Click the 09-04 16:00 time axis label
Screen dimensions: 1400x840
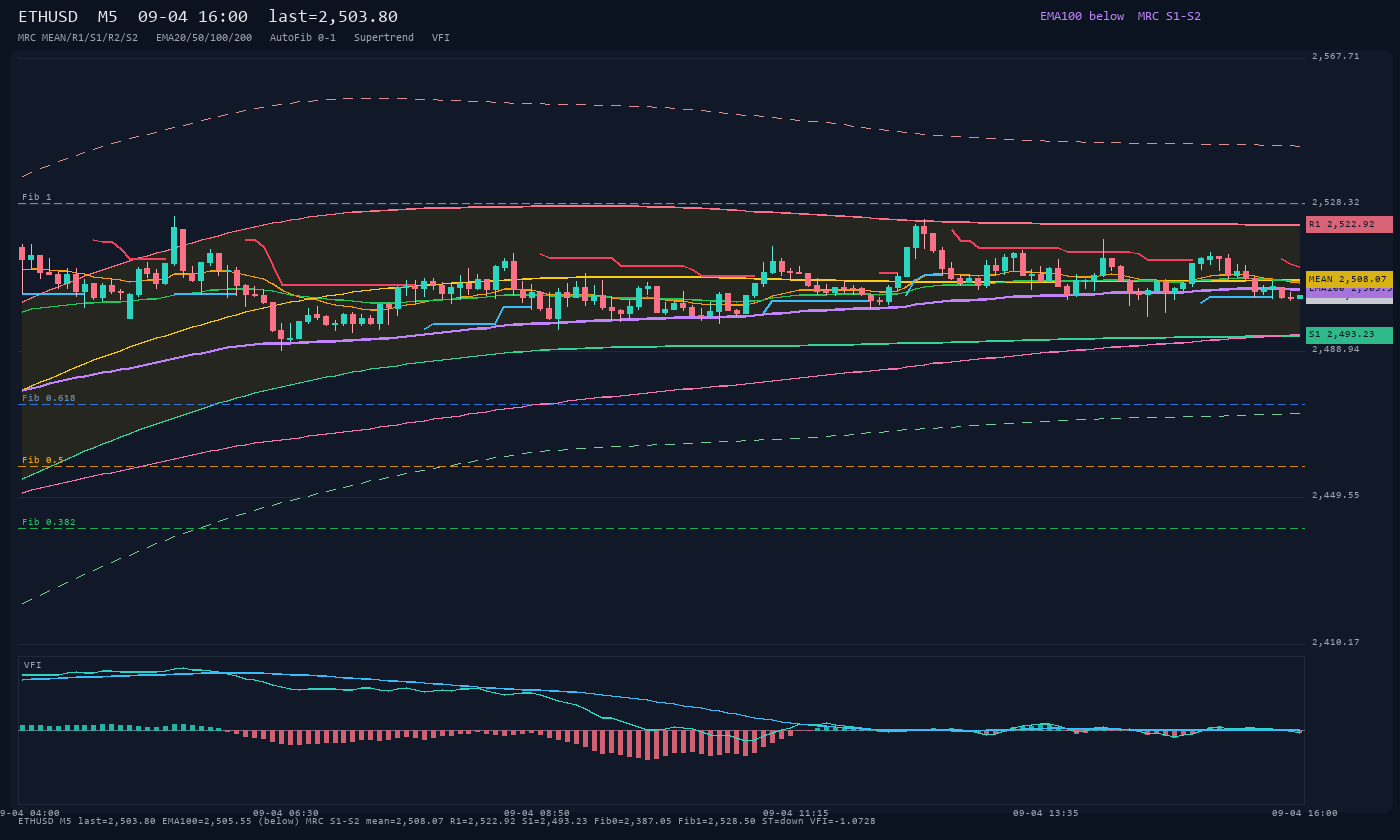pyautogui.click(x=1305, y=813)
